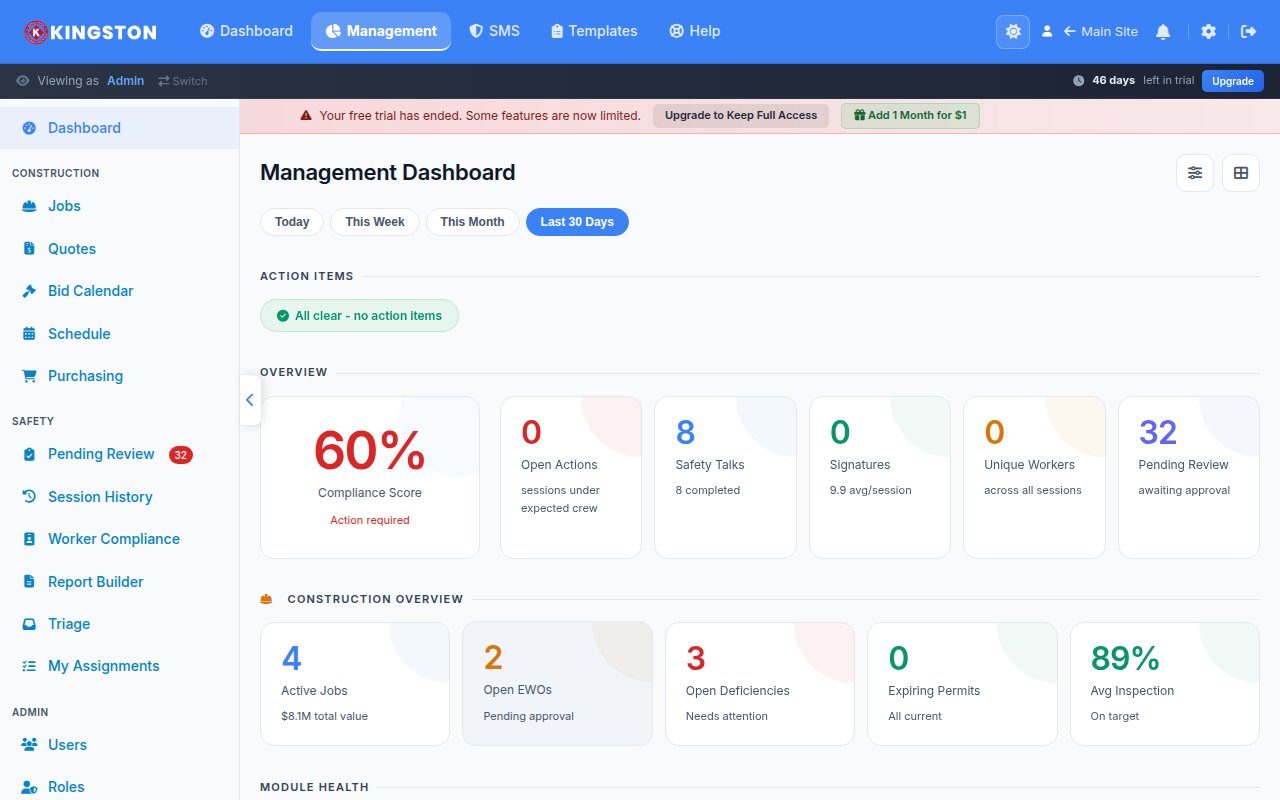Click Add 1 Month for $1
The width and height of the screenshot is (1280, 800).
click(910, 116)
